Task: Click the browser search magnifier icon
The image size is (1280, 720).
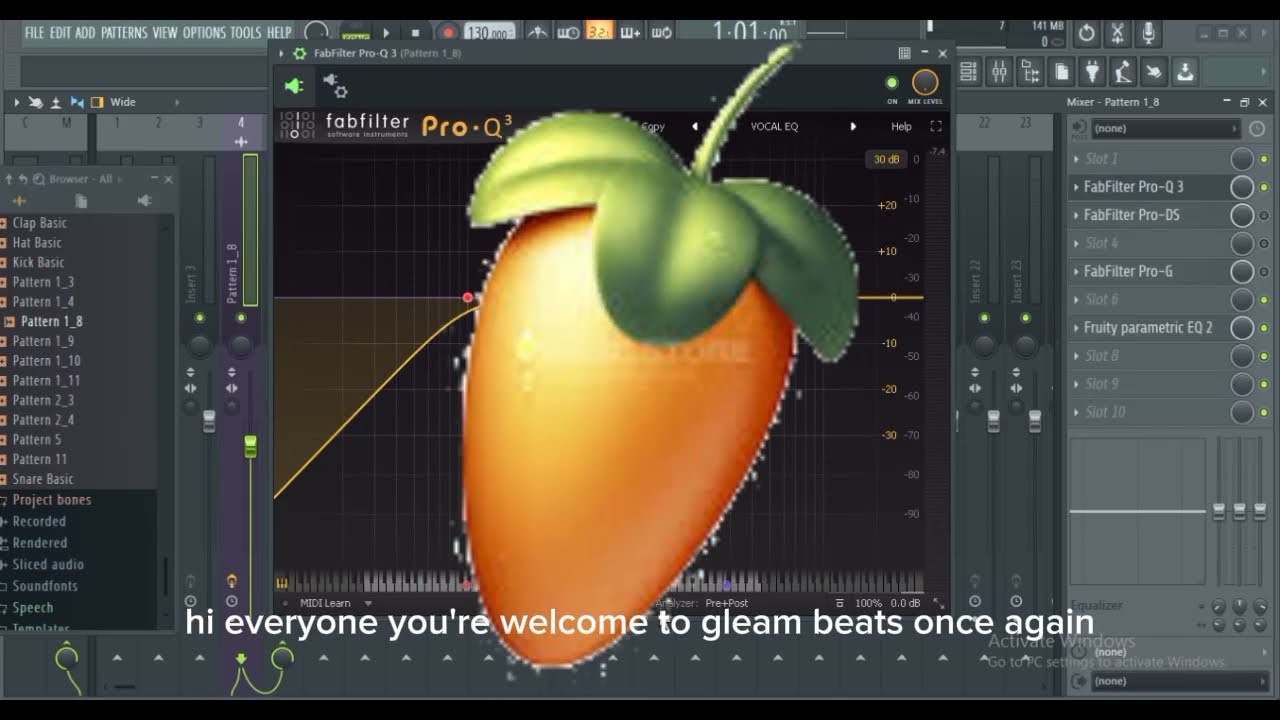Action: (39, 179)
